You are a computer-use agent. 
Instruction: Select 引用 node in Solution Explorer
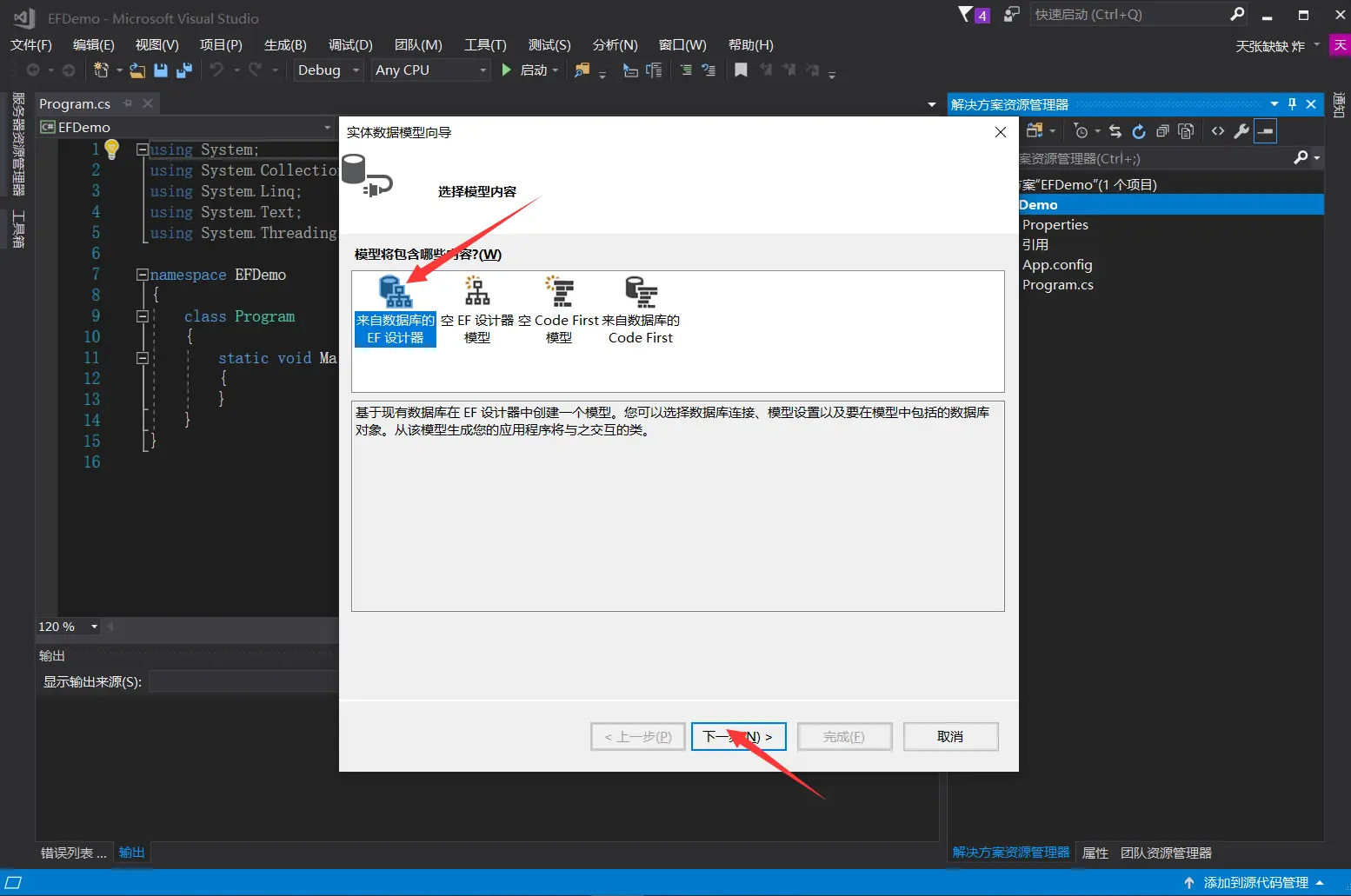pyautogui.click(x=1035, y=245)
